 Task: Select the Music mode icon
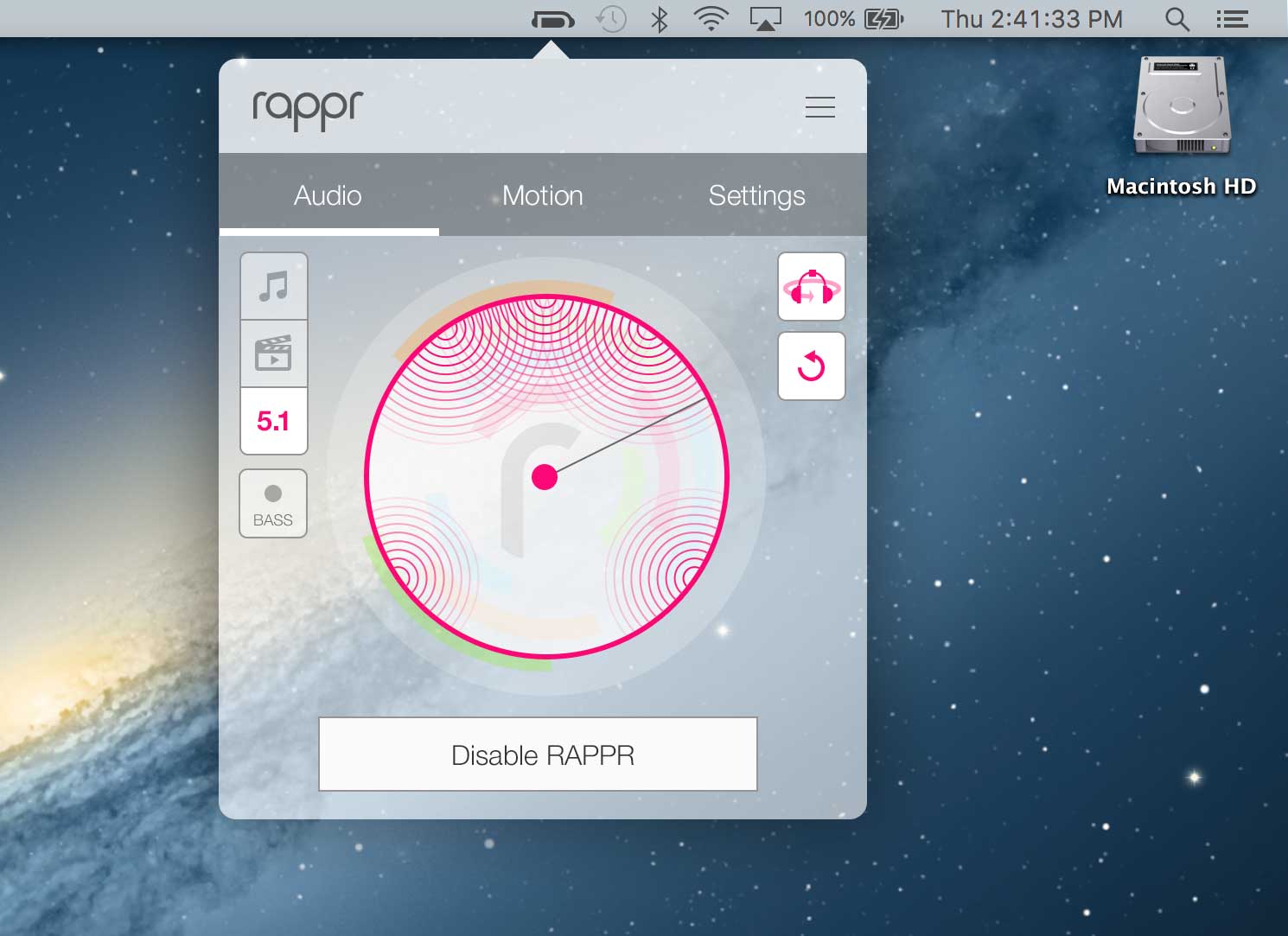pyautogui.click(x=273, y=286)
